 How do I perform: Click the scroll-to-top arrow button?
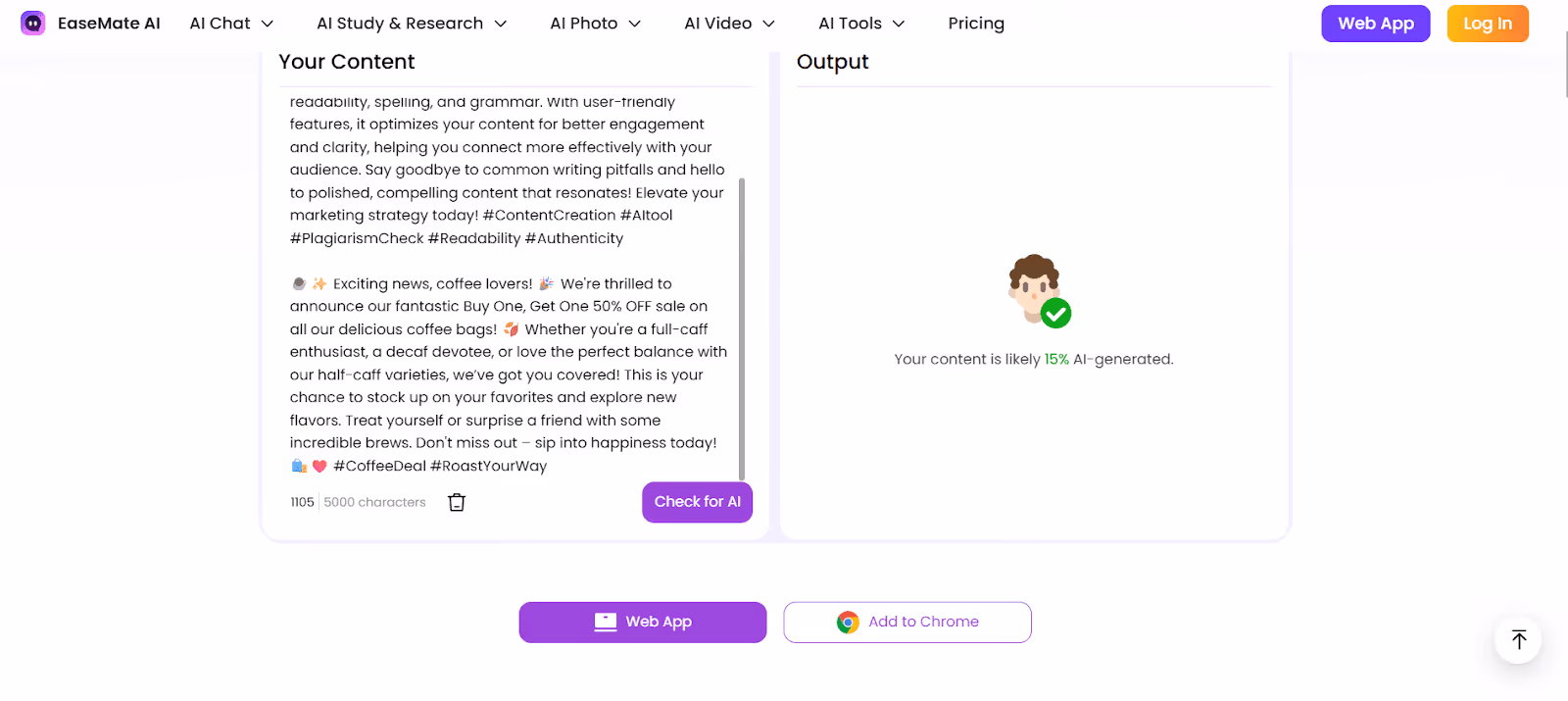coord(1517,639)
